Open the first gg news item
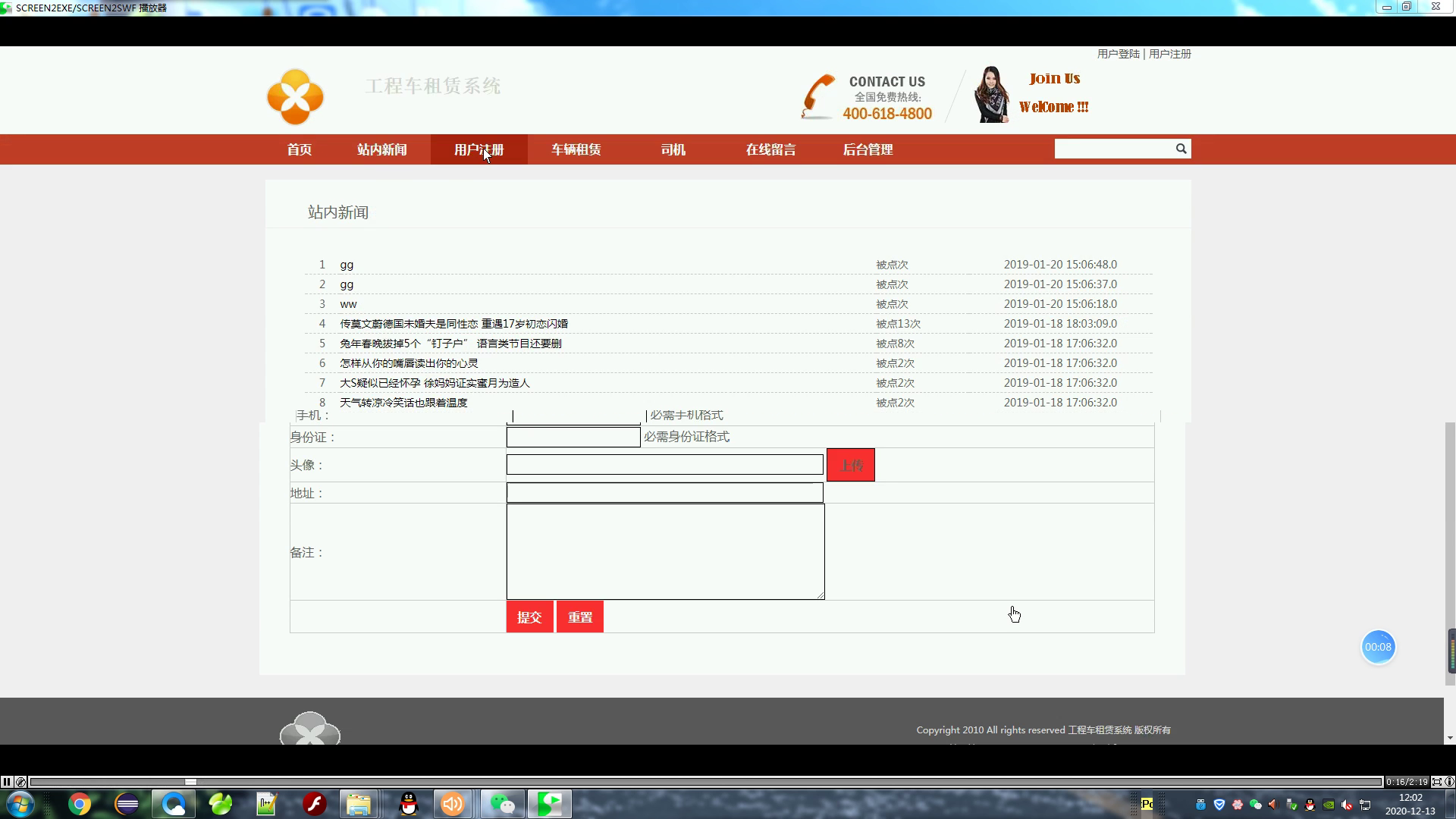 point(347,265)
